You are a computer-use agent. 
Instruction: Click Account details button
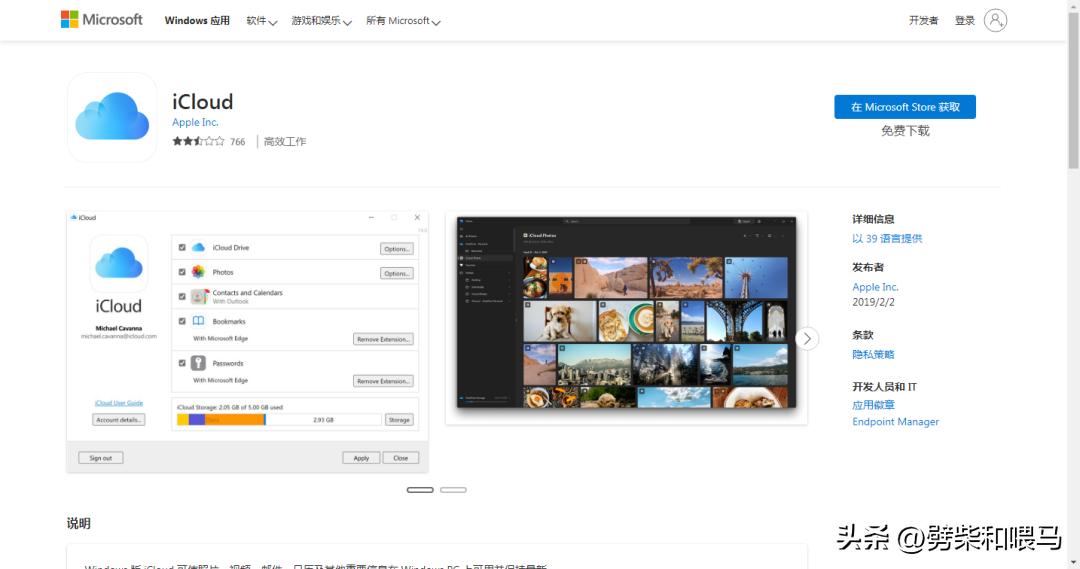pos(118,420)
